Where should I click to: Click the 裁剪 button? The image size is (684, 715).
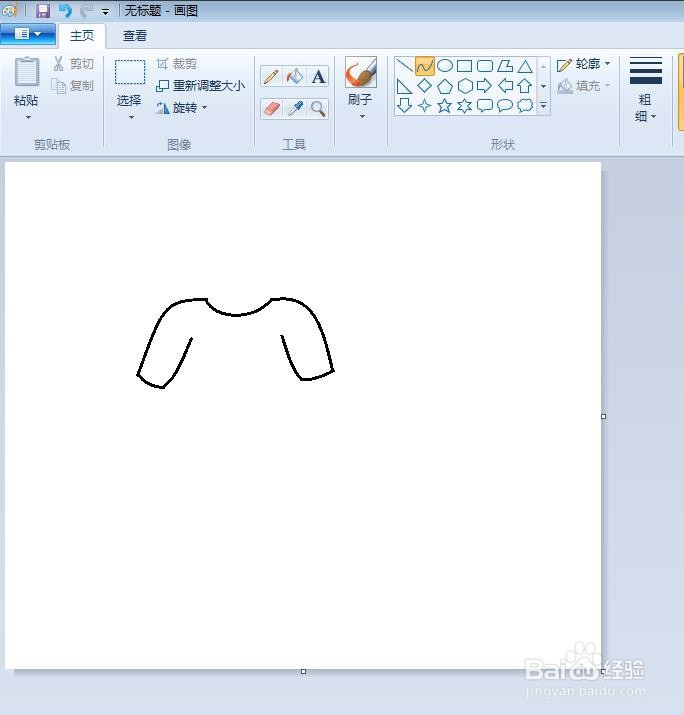point(176,63)
